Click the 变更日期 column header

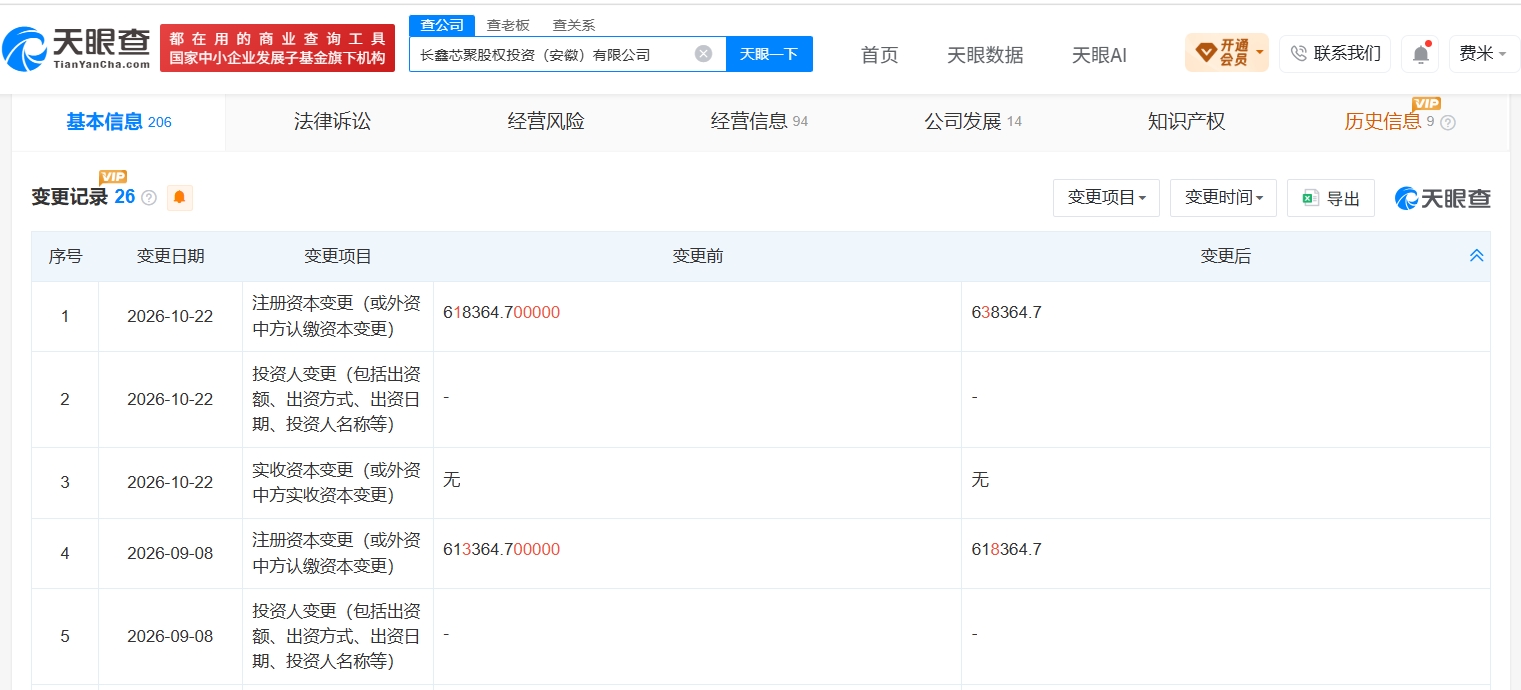click(170, 256)
